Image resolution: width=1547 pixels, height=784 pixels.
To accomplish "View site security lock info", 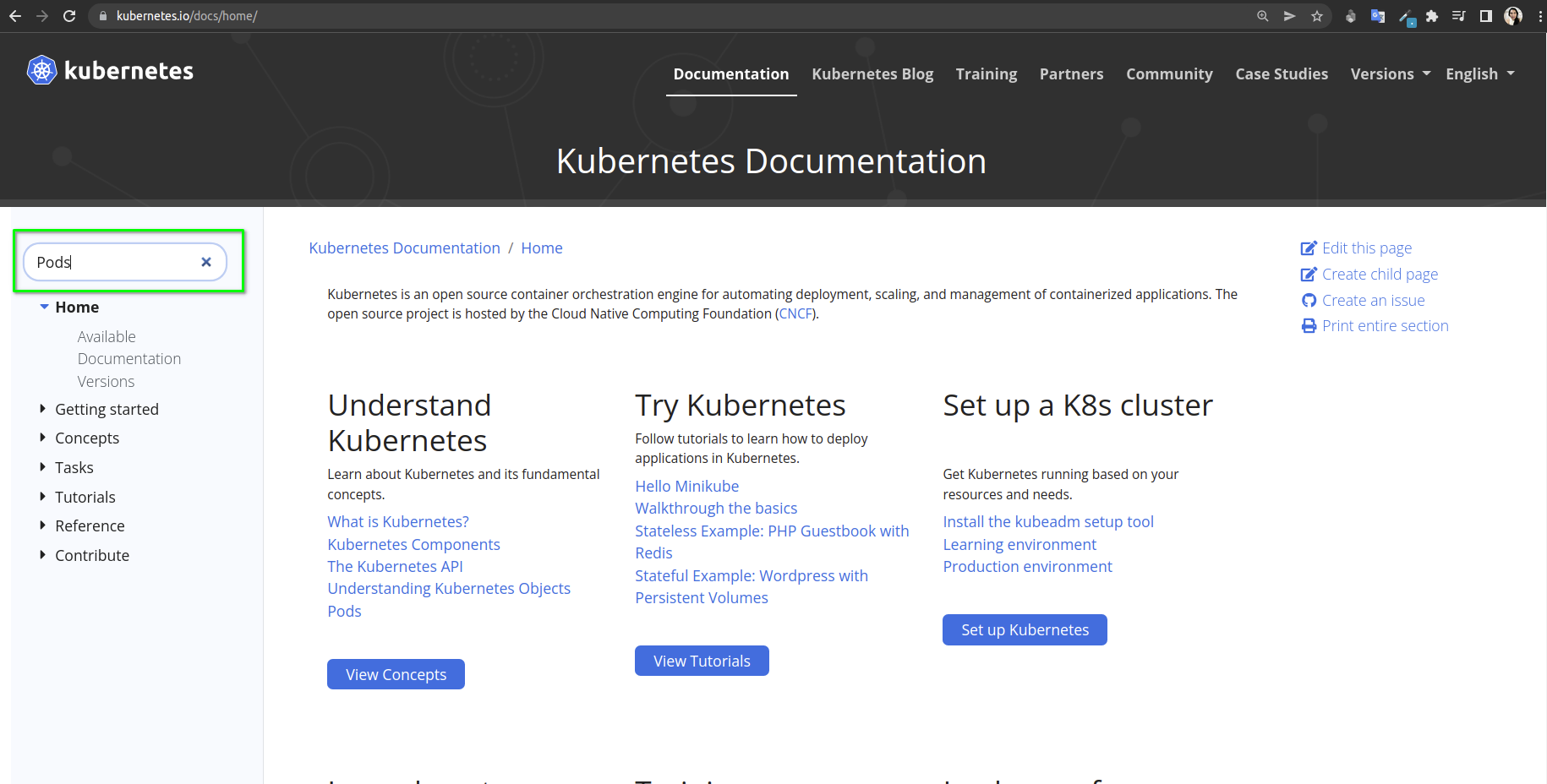I will [x=103, y=16].
